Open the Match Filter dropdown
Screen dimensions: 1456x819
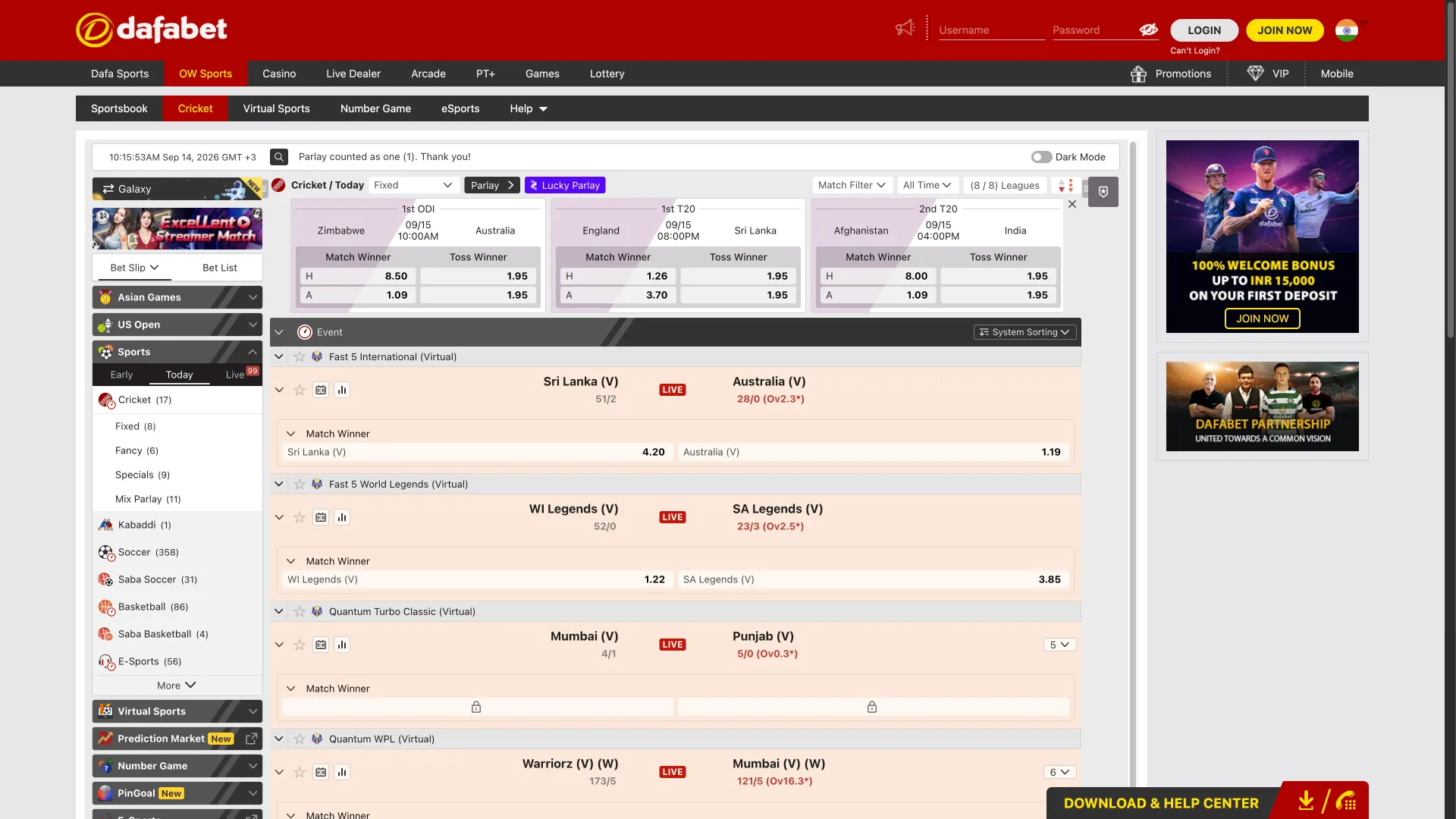tap(852, 185)
